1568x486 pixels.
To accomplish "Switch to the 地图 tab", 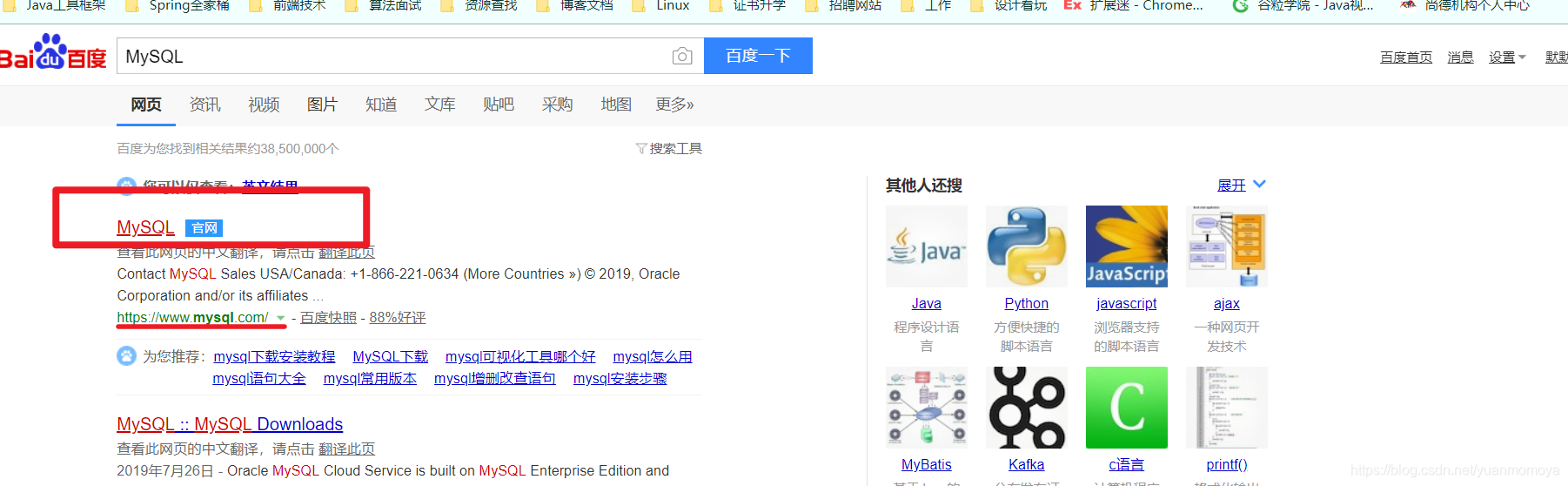I will [616, 105].
